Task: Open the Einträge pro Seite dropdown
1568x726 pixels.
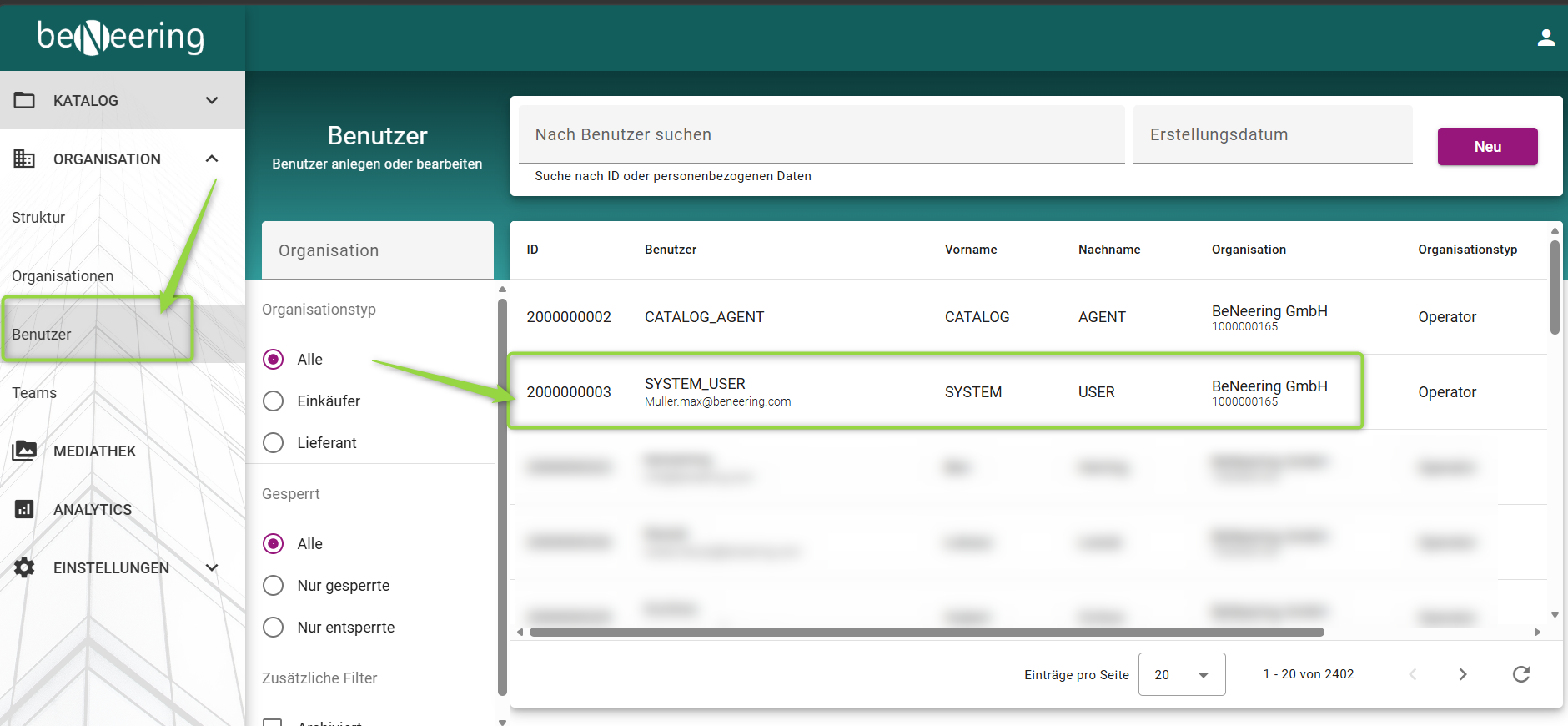Action: coord(1182,674)
